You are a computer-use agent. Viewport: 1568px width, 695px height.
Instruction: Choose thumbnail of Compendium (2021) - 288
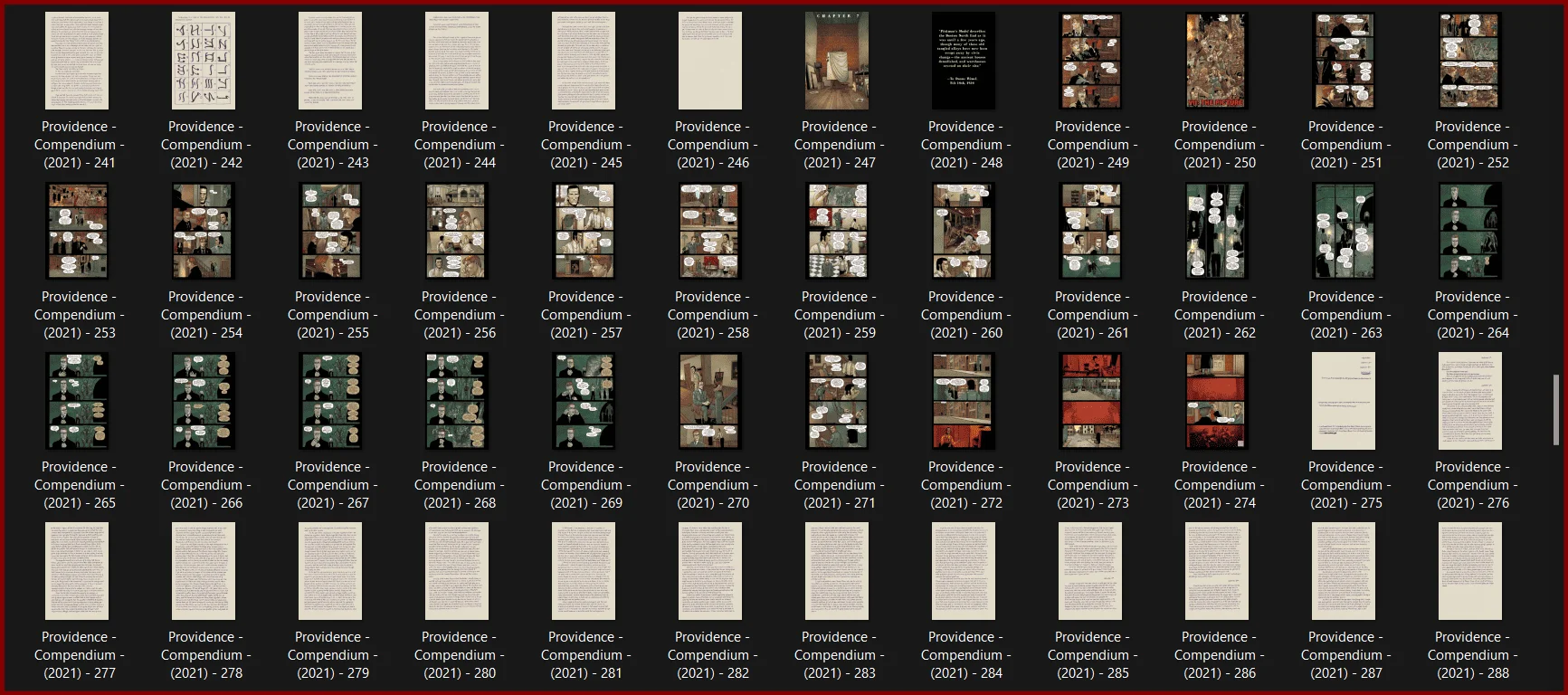1470,571
